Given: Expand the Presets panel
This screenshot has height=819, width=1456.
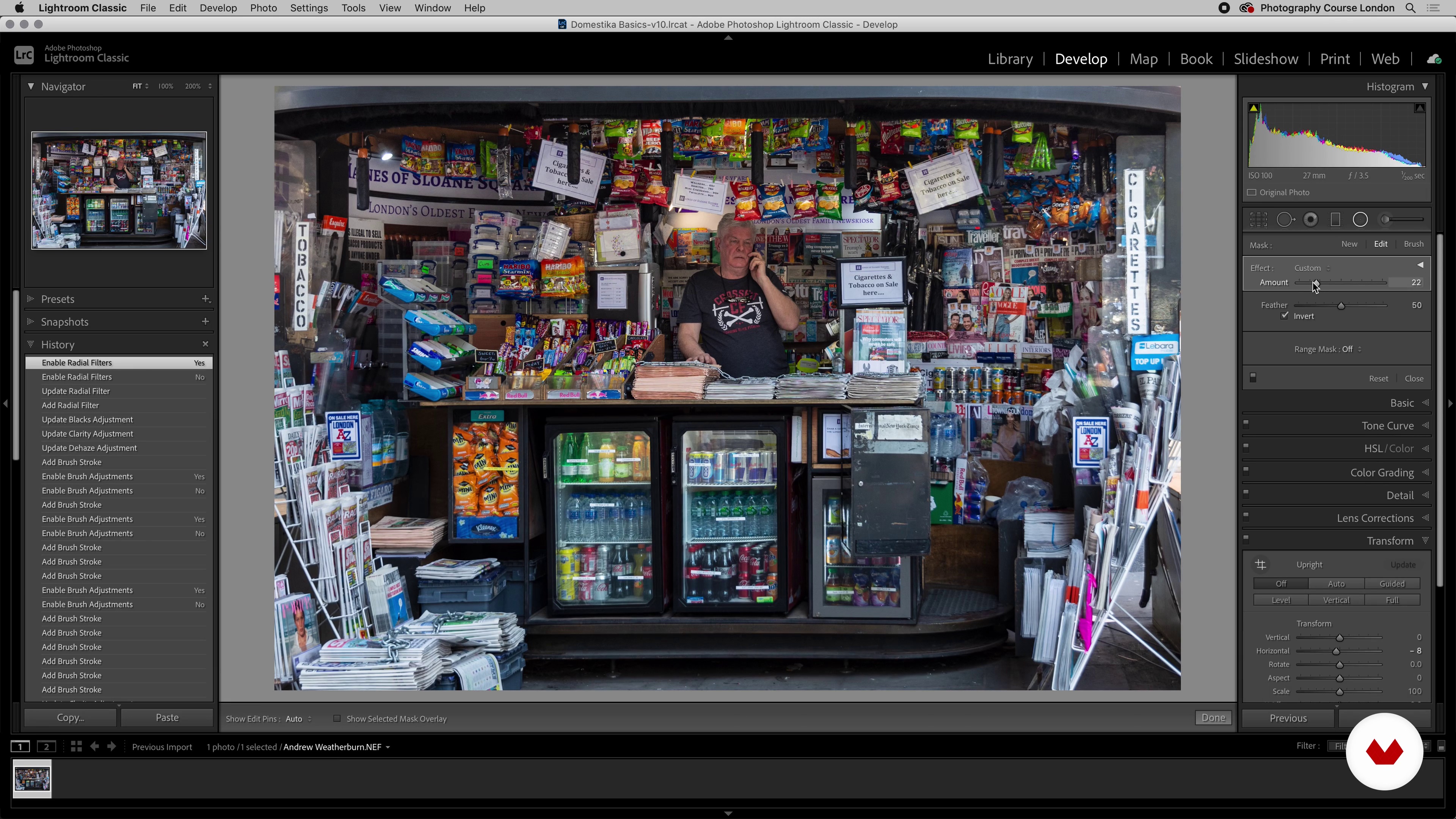Looking at the screenshot, I should (30, 299).
